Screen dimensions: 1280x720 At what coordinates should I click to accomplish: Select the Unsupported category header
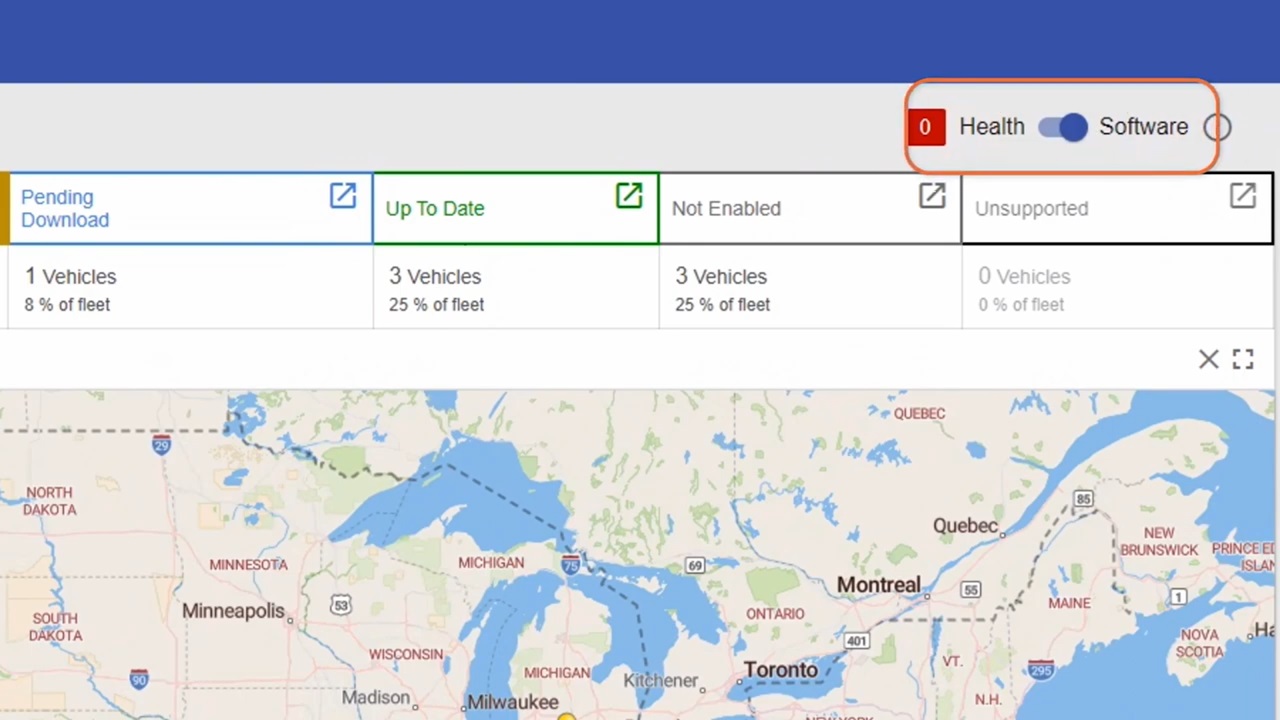tap(1031, 209)
